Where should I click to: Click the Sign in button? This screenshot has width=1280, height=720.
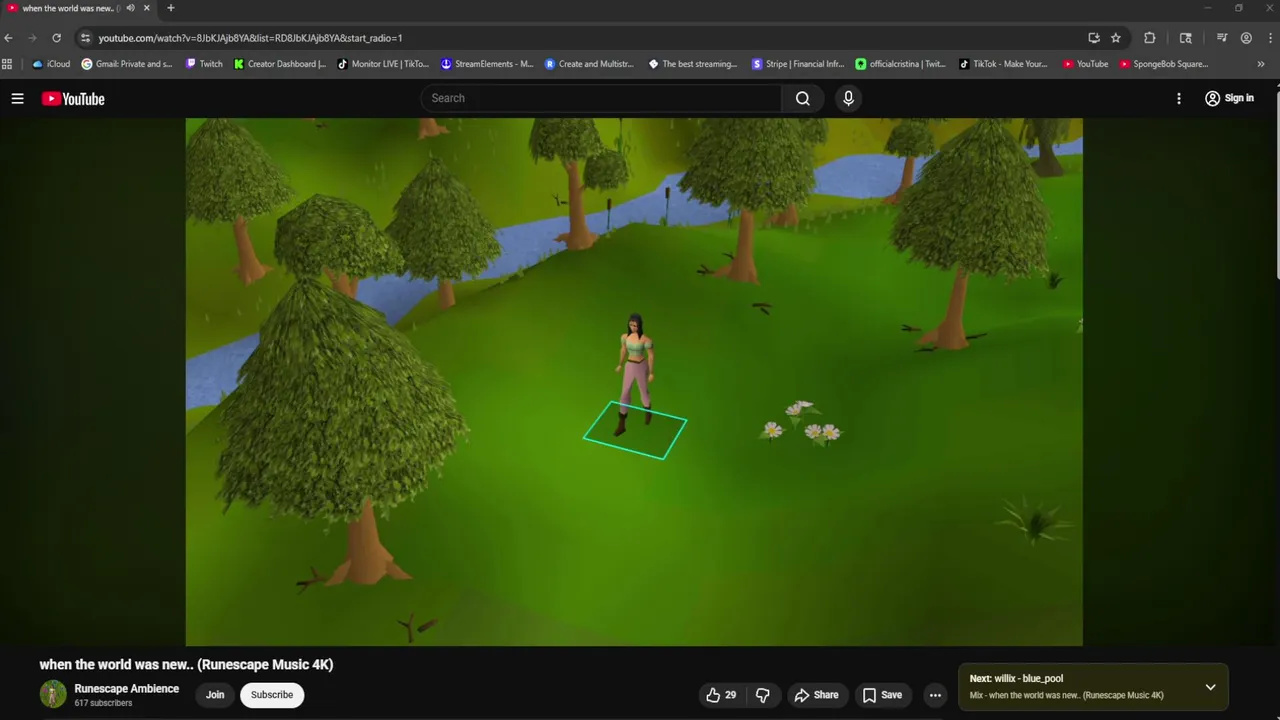pyautogui.click(x=1229, y=98)
